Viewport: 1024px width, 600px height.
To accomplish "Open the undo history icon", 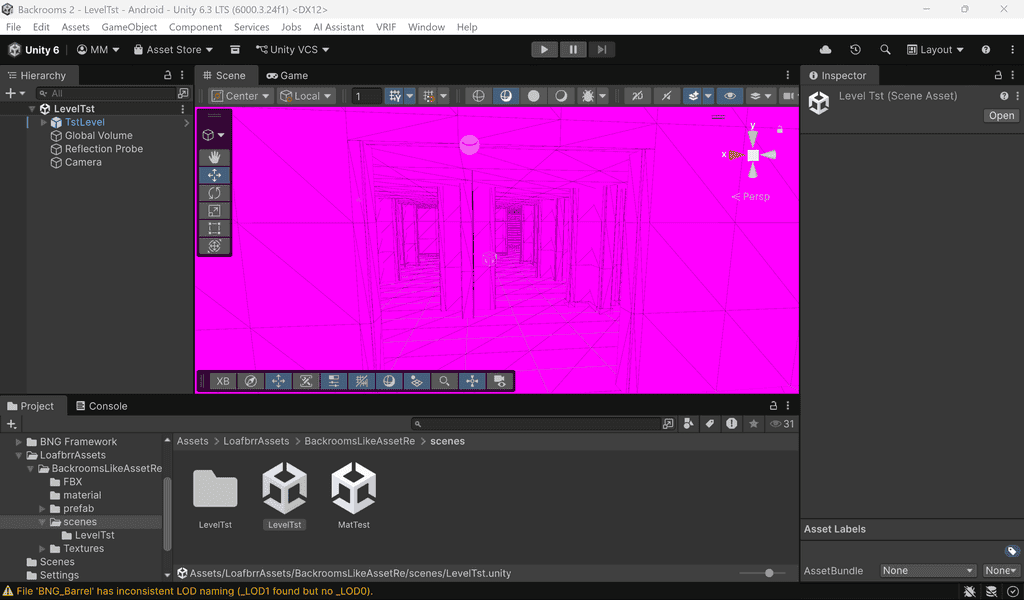I will (x=855, y=50).
